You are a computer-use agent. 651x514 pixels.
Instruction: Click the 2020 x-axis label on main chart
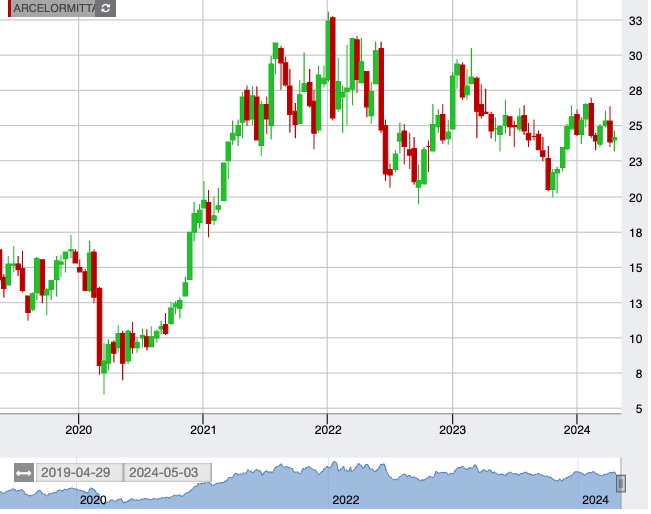pos(78,430)
